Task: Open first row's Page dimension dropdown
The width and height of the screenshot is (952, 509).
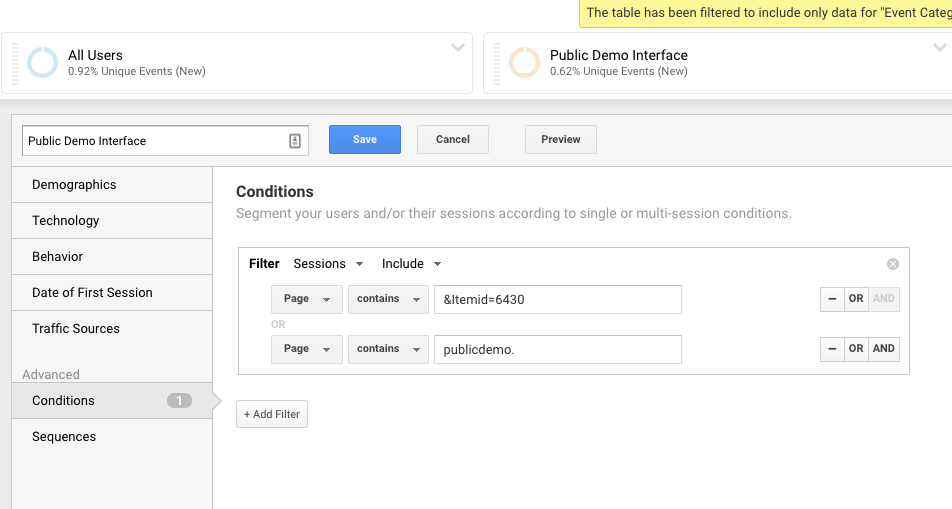Action: 307,299
